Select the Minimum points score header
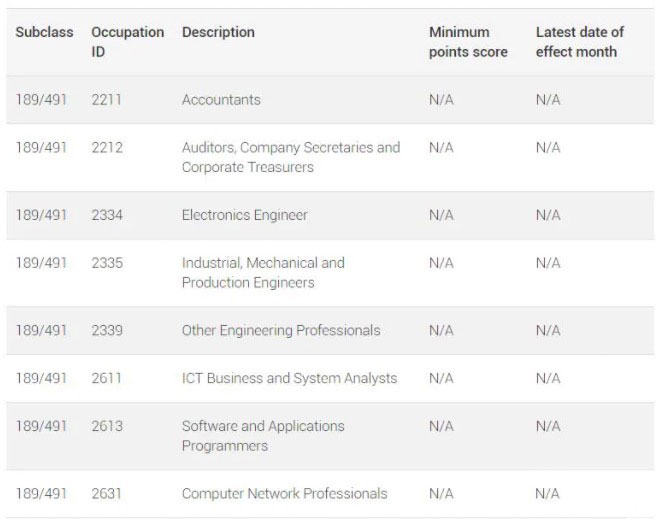This screenshot has height=529, width=666. pos(468,42)
